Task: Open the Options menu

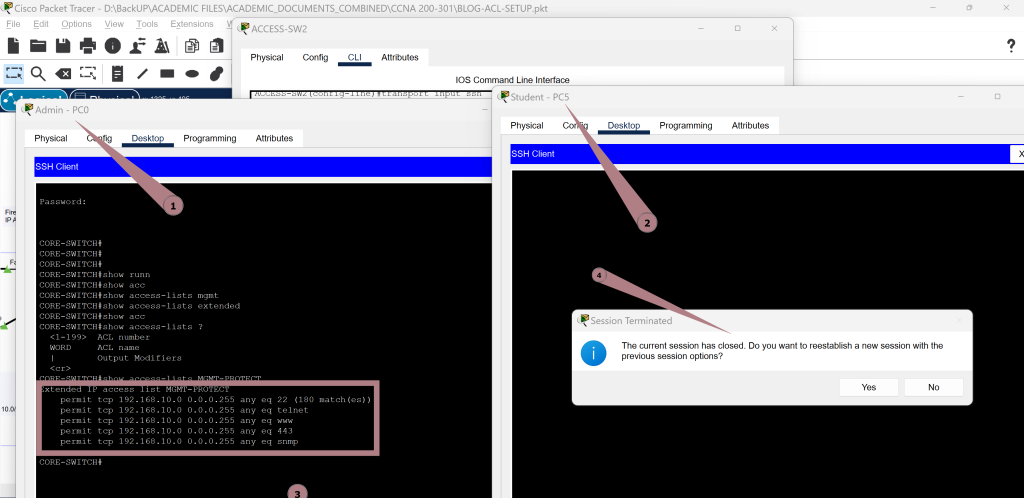Action: coord(76,23)
